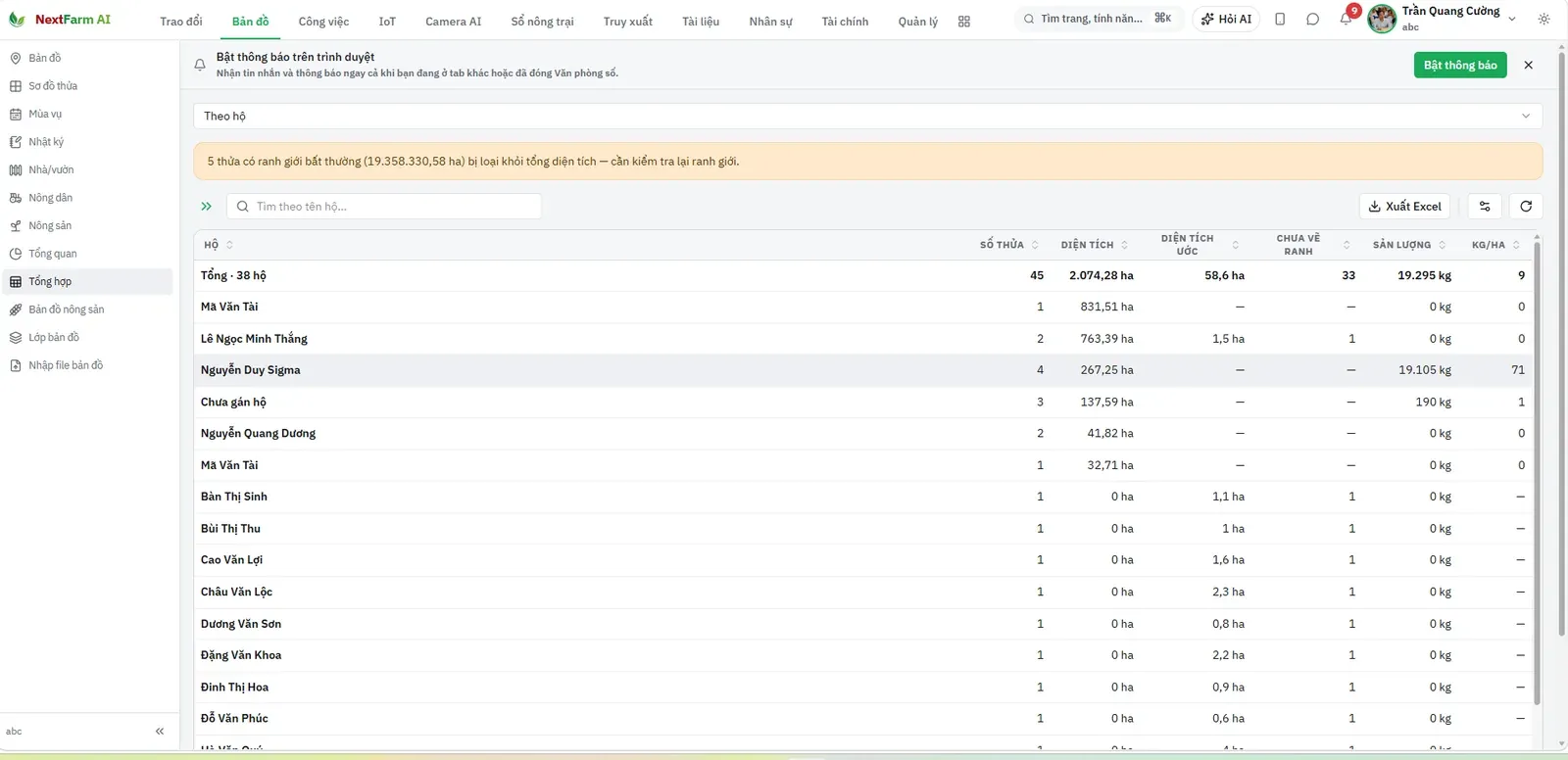
Task: Open the Tài chính top menu
Action: tap(845, 22)
